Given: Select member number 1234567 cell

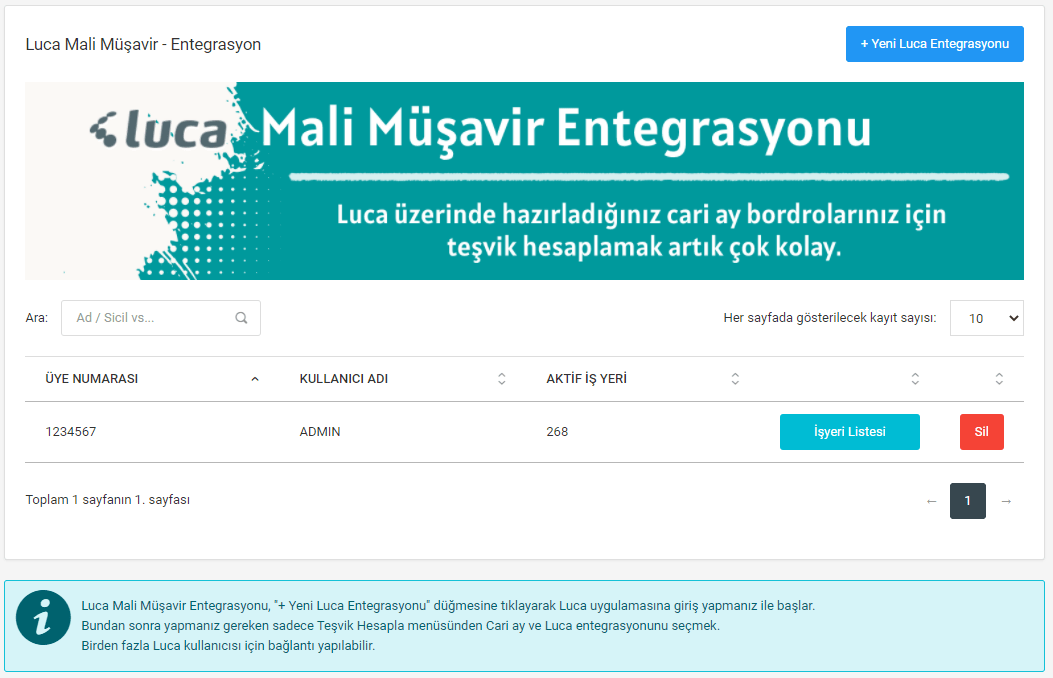Looking at the screenshot, I should 71,432.
